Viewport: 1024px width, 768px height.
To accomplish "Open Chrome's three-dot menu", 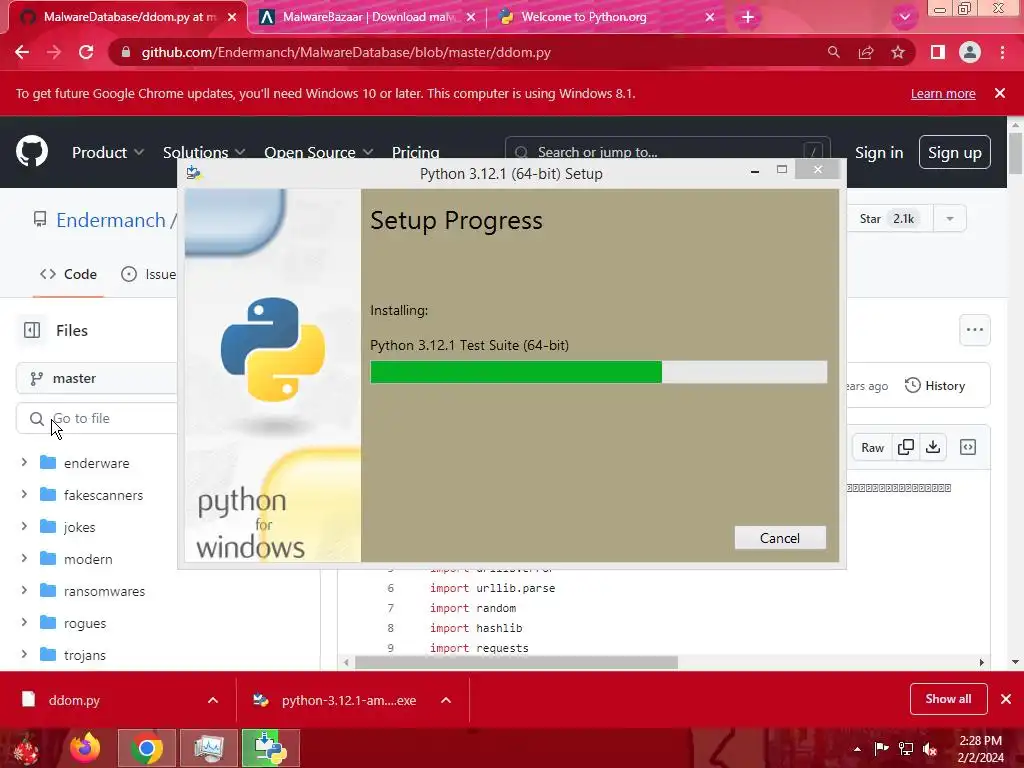I will click(1002, 52).
